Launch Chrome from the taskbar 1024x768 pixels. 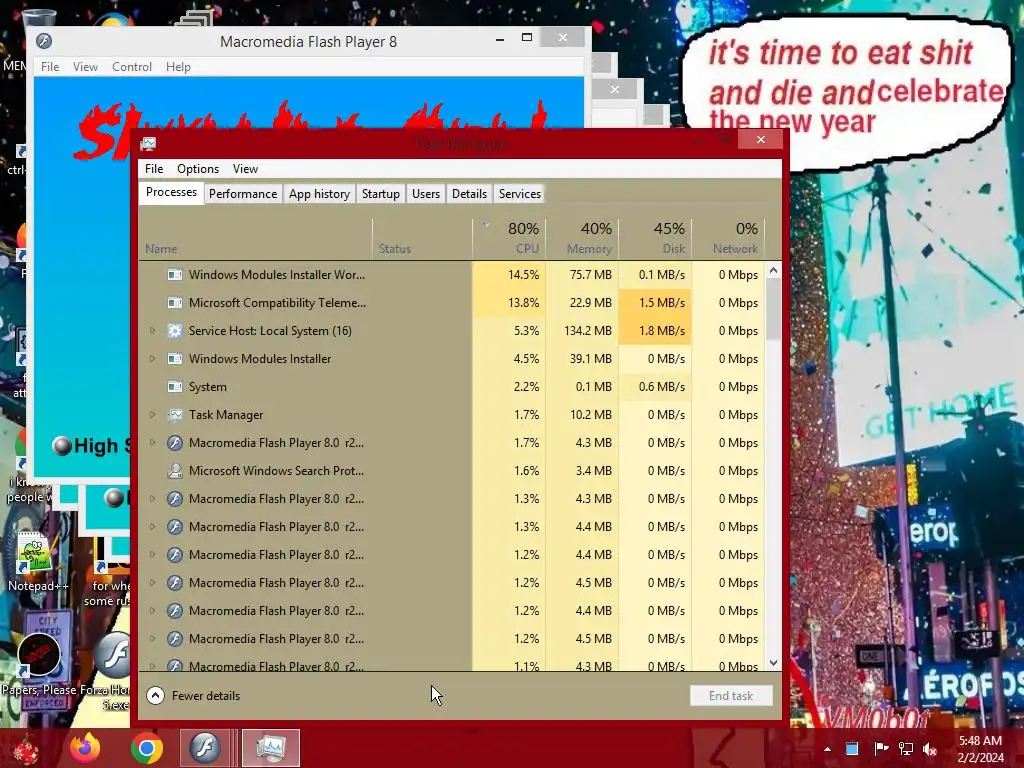click(x=146, y=748)
